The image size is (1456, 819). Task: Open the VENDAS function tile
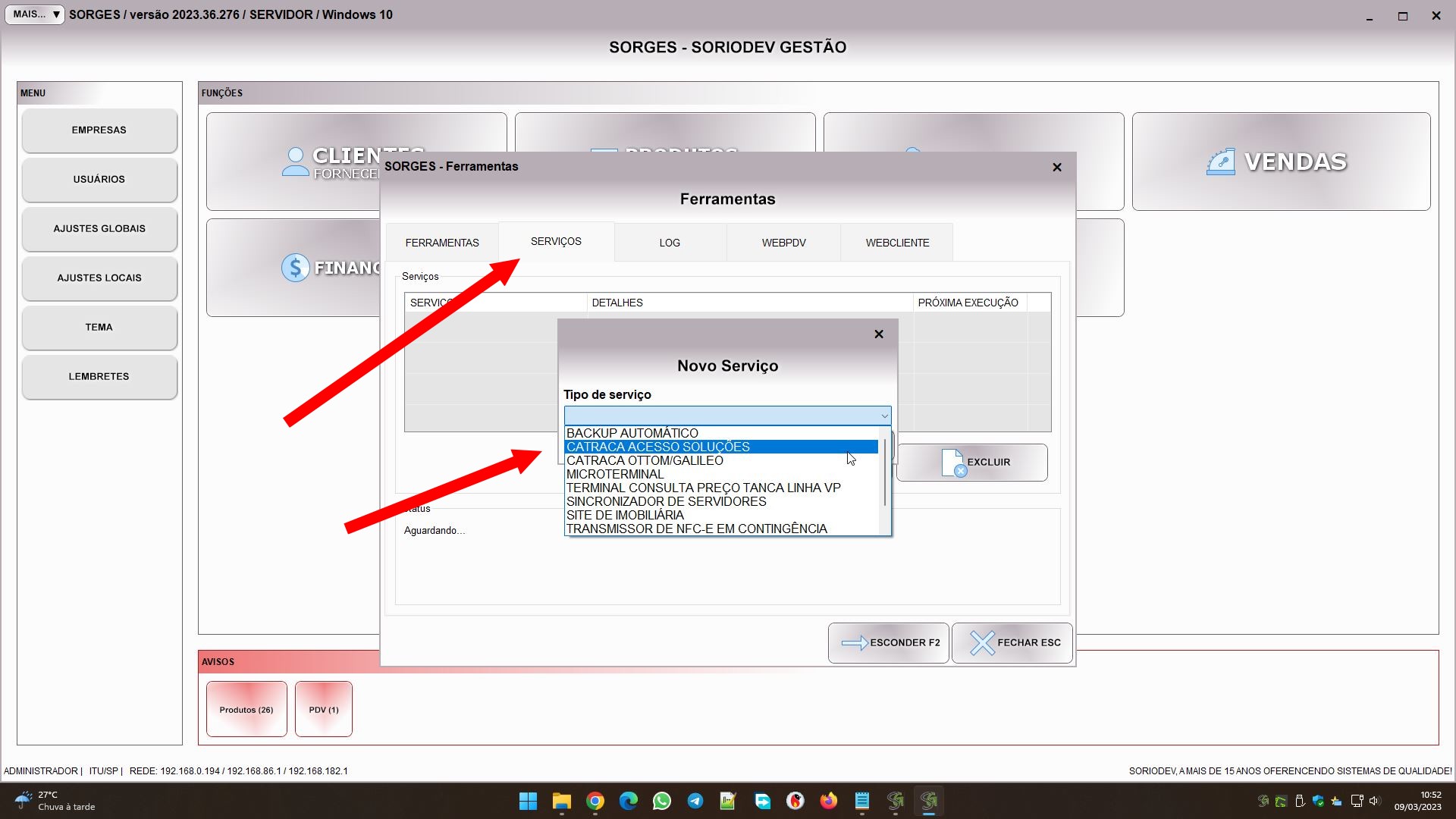tap(1281, 162)
